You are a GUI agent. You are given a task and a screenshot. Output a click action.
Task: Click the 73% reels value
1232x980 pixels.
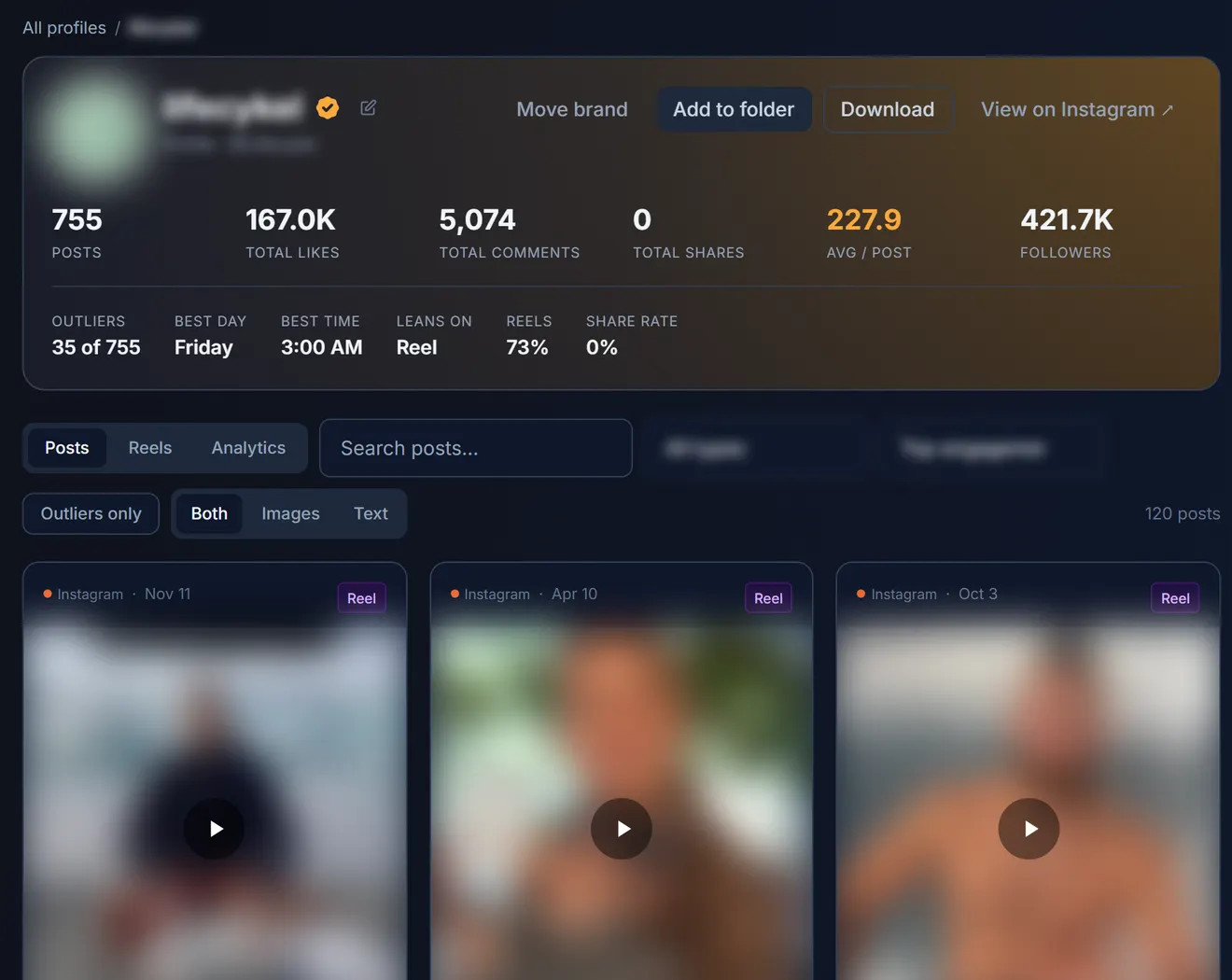527,347
